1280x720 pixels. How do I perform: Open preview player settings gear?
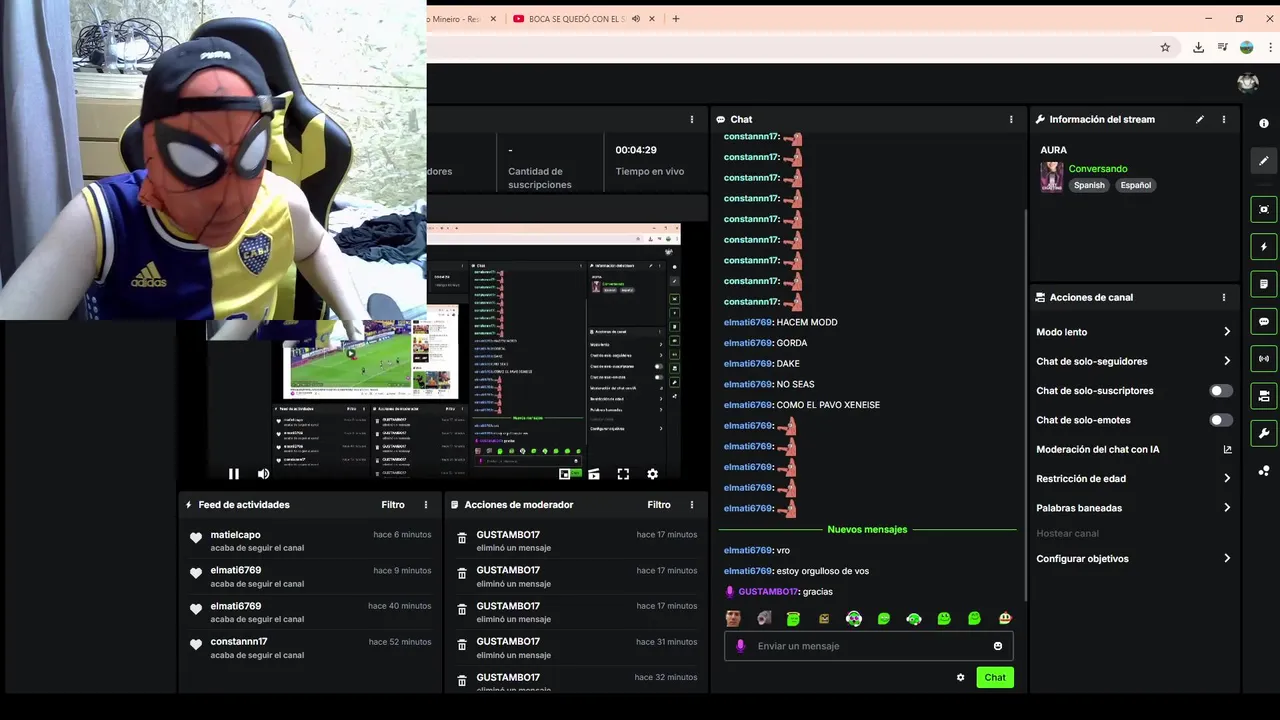click(x=652, y=474)
